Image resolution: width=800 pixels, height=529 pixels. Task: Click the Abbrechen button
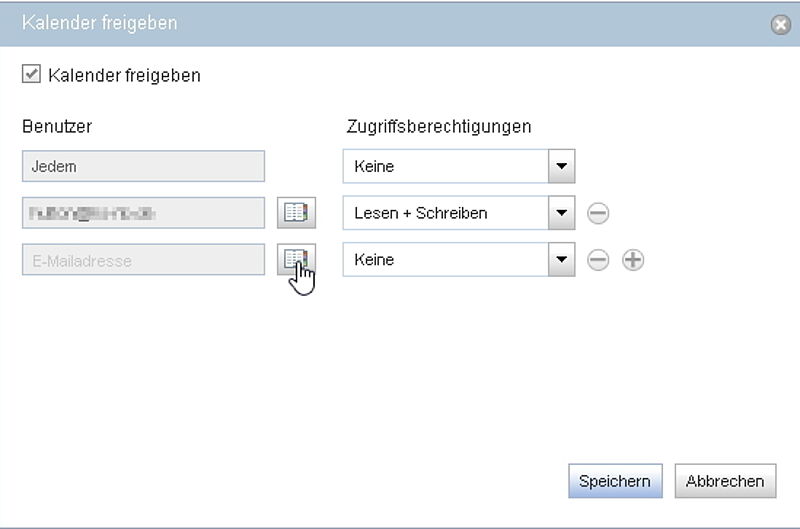pos(725,481)
